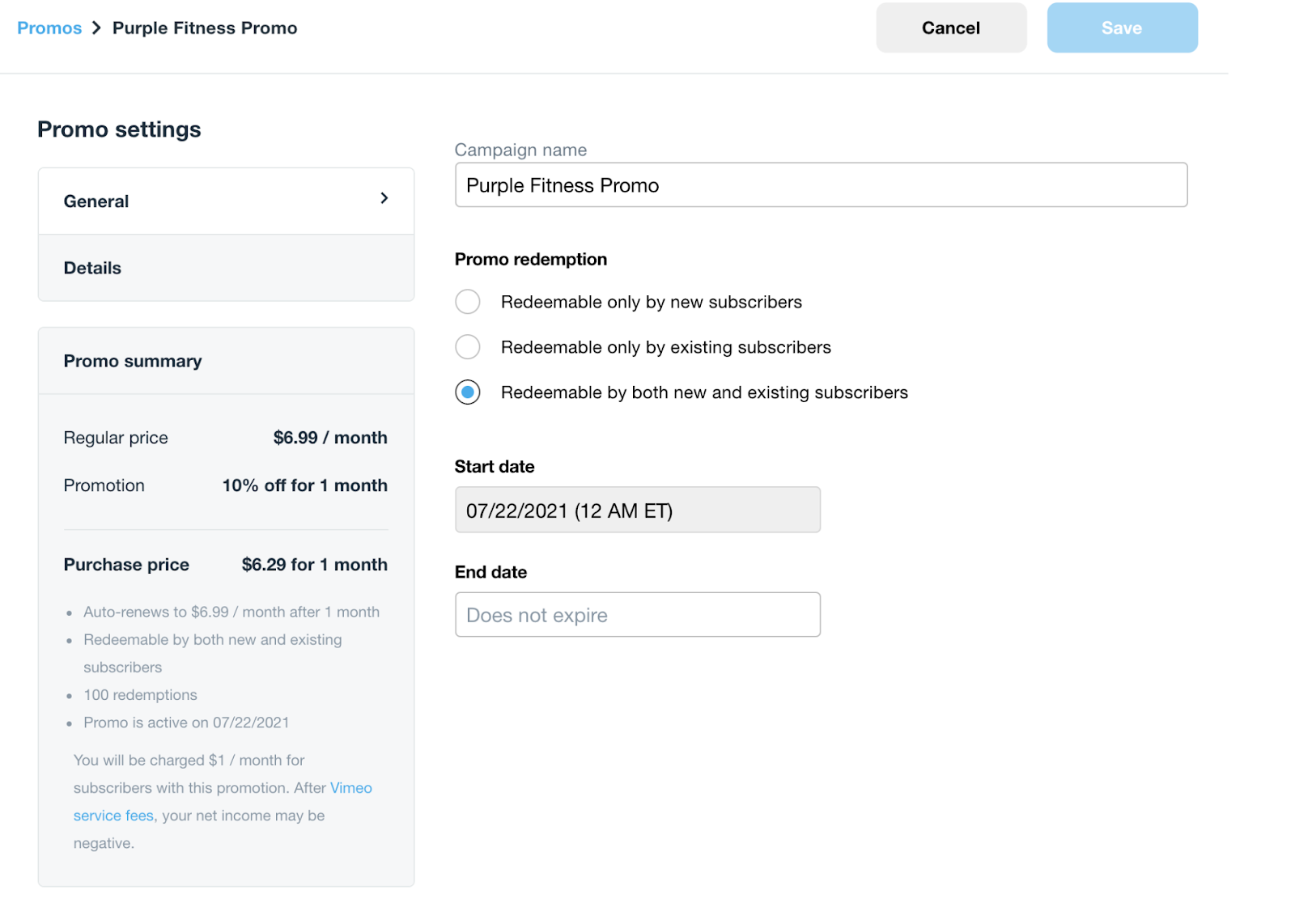
Task: Click the breadcrumb chevron after Promos
Action: [97, 28]
